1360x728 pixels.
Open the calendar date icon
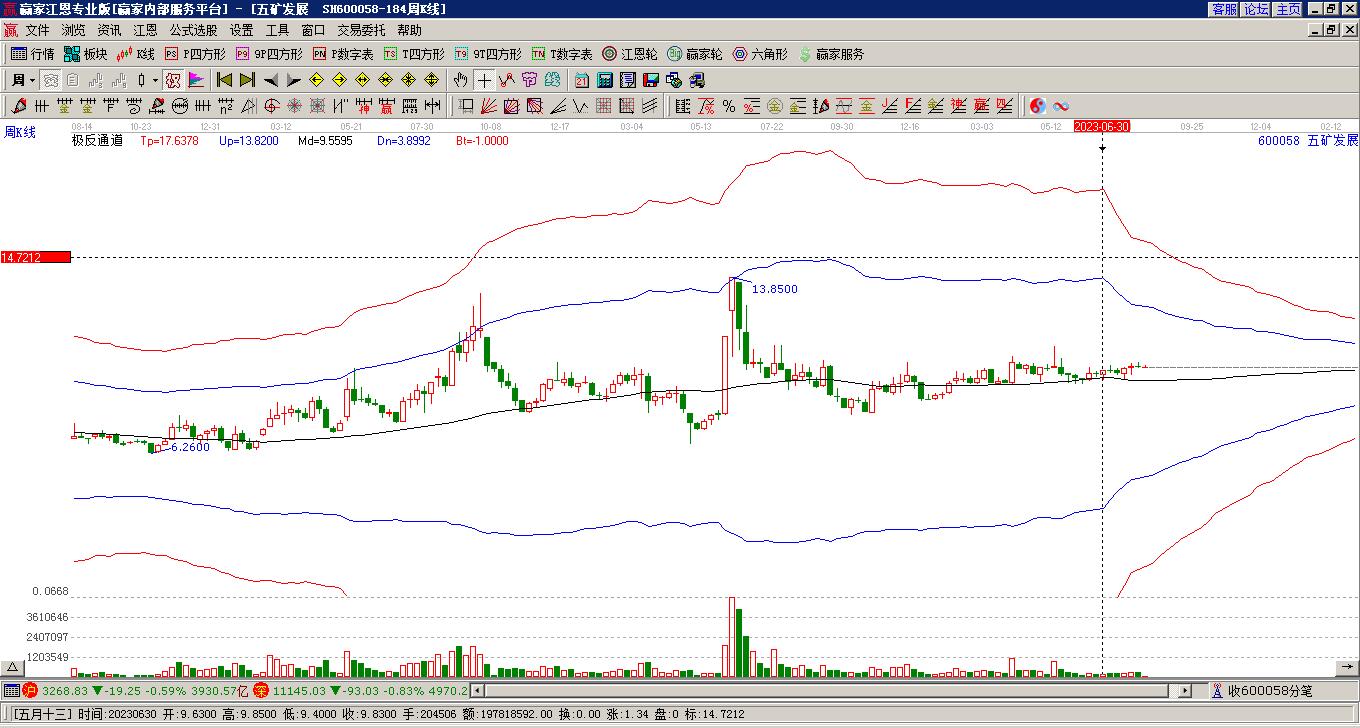pos(582,80)
